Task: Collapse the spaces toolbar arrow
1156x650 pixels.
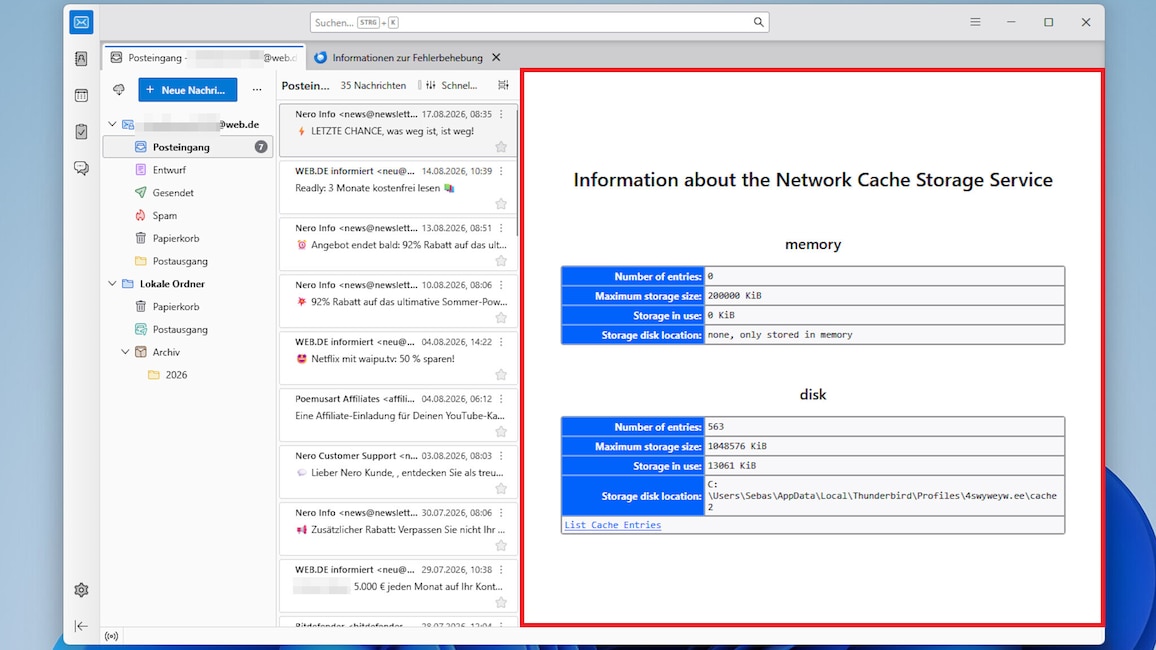Action: (81, 626)
